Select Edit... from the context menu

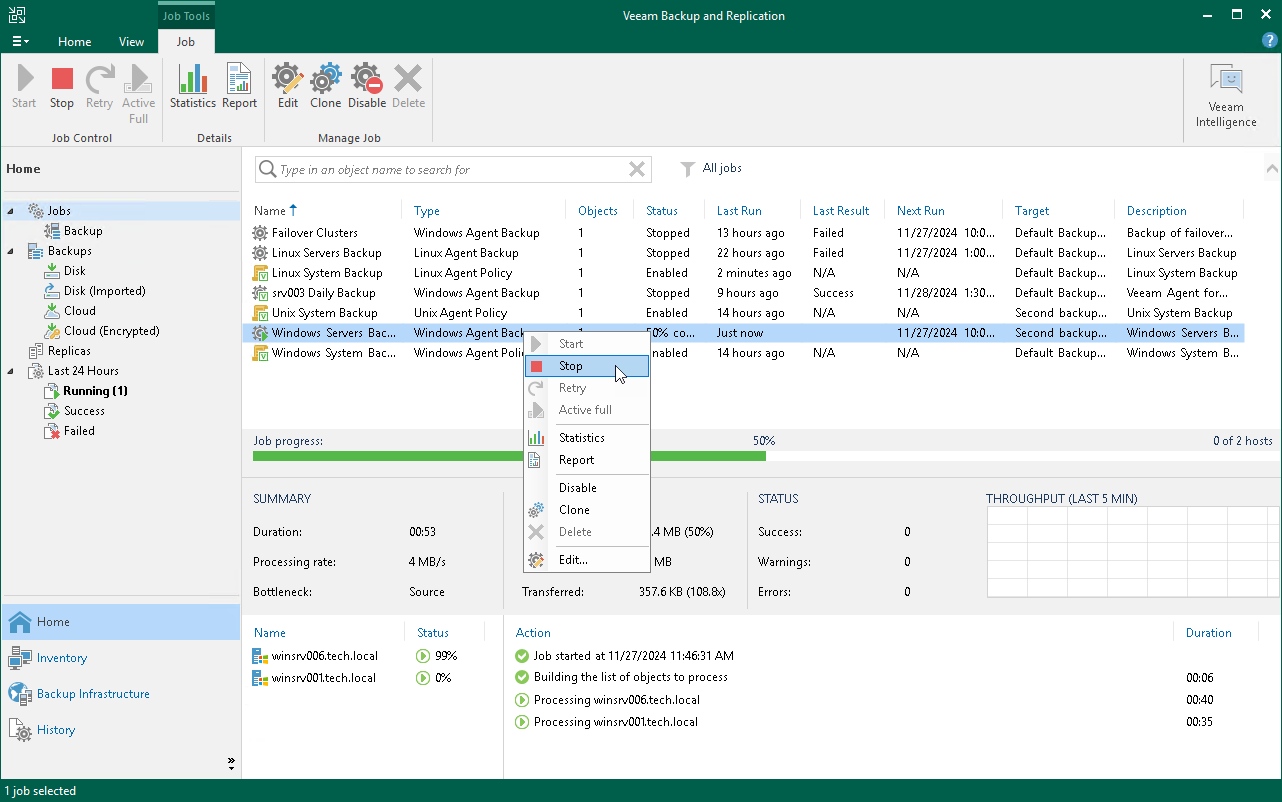tap(573, 560)
